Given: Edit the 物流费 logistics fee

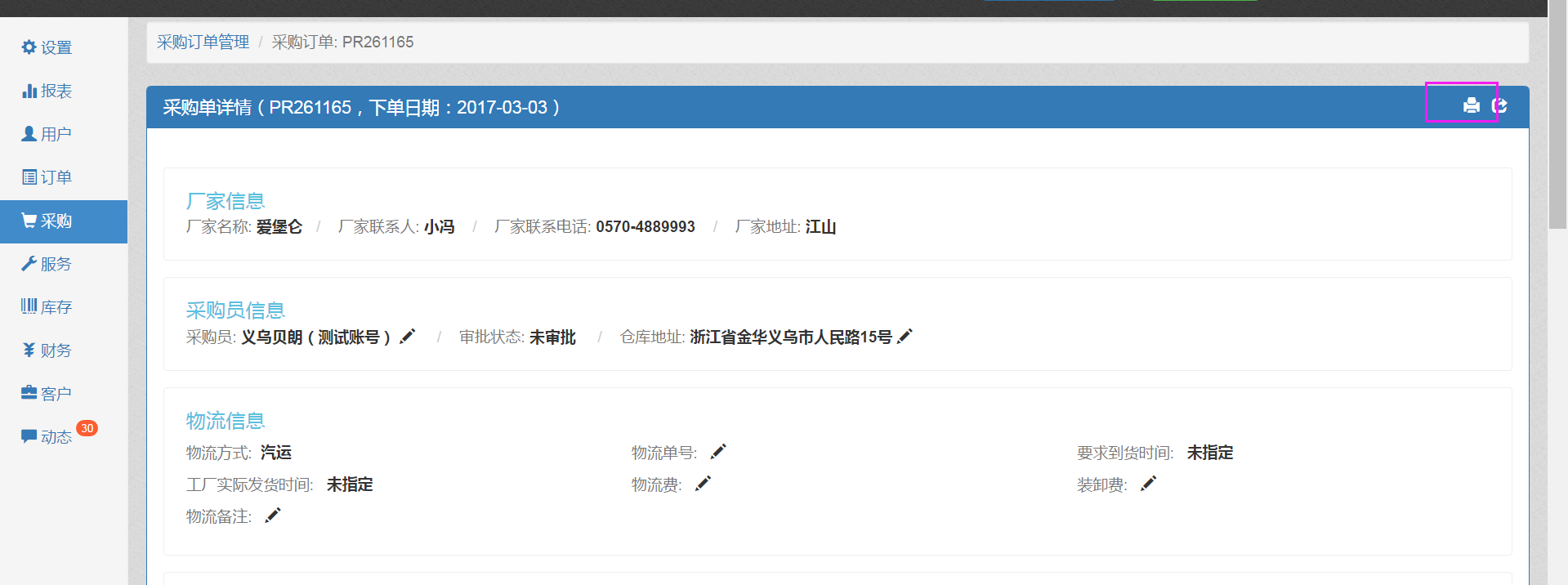Looking at the screenshot, I should [x=702, y=484].
